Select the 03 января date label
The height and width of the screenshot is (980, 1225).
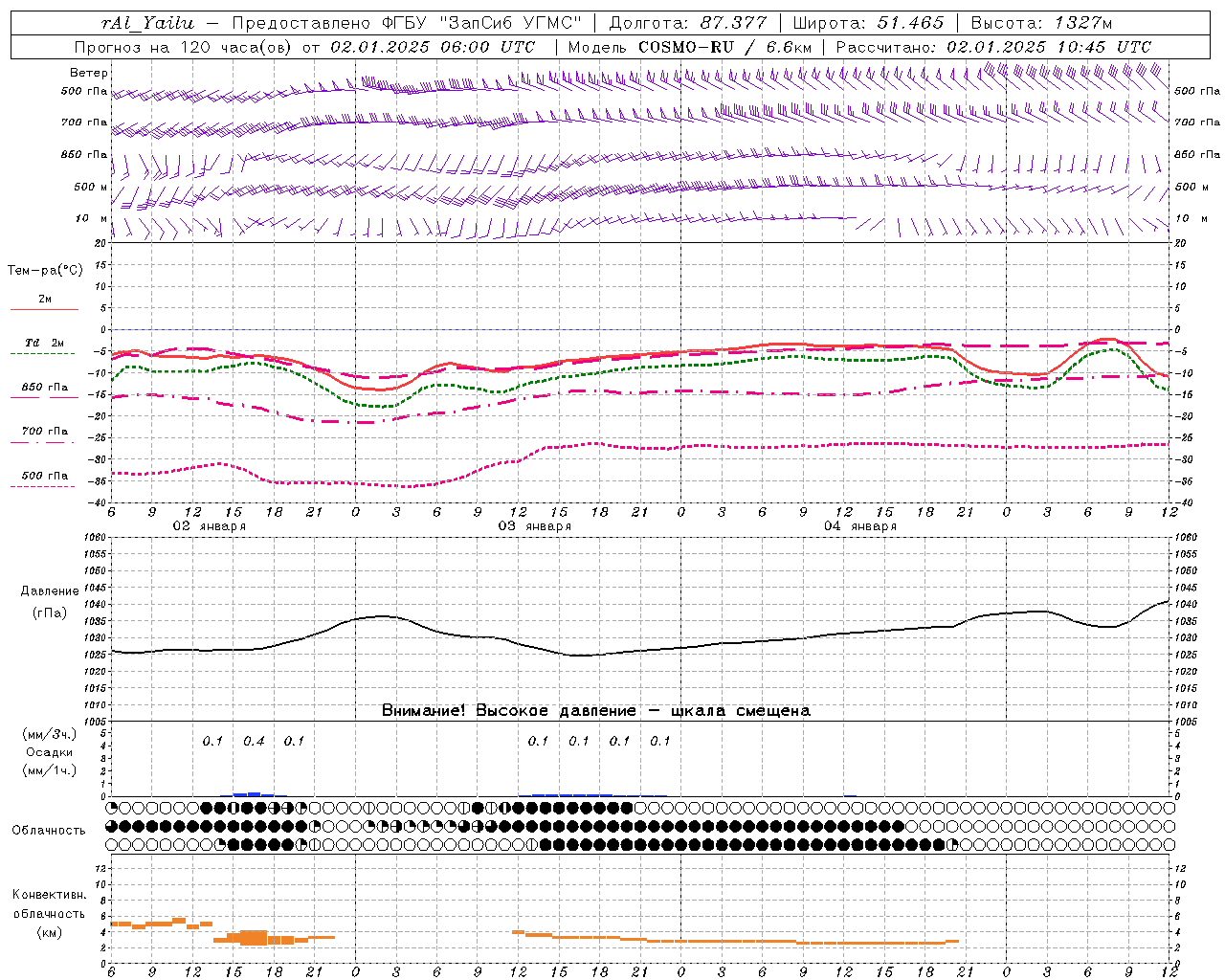[534, 526]
